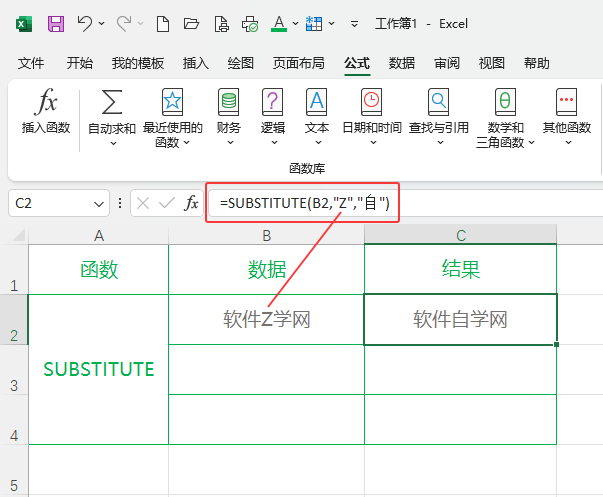Click cell B1 containing 数据
603x497 pixels.
(x=267, y=270)
